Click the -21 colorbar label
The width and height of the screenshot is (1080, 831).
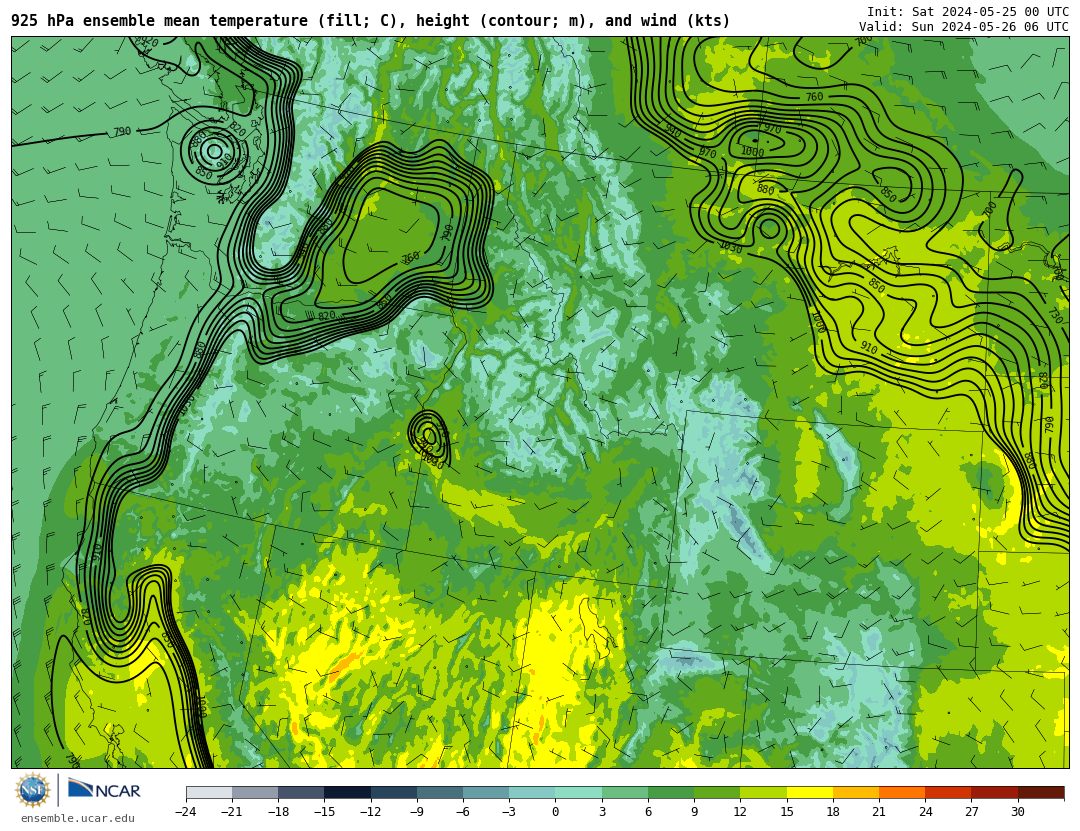point(231,812)
